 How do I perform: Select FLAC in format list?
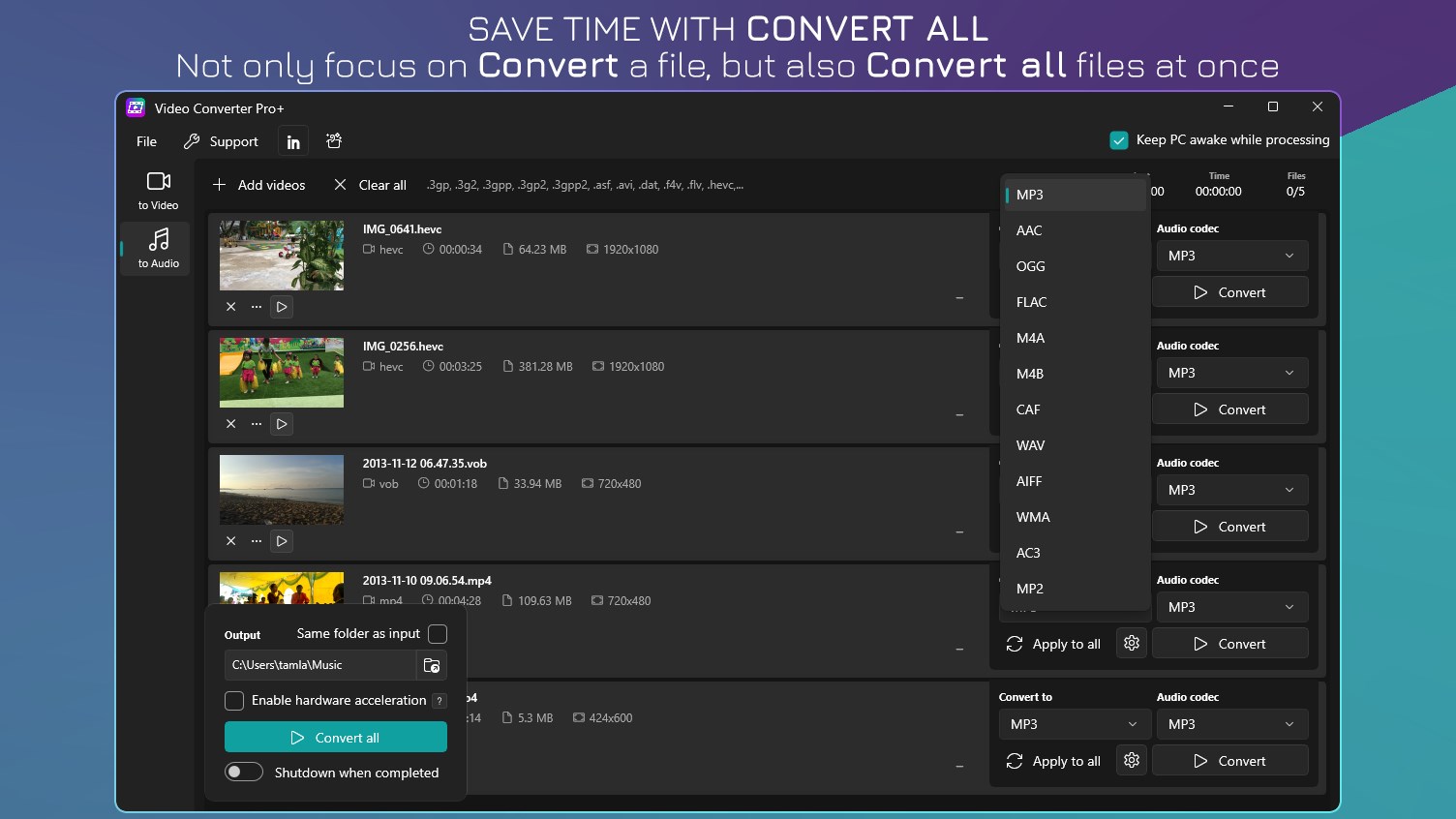point(1075,302)
